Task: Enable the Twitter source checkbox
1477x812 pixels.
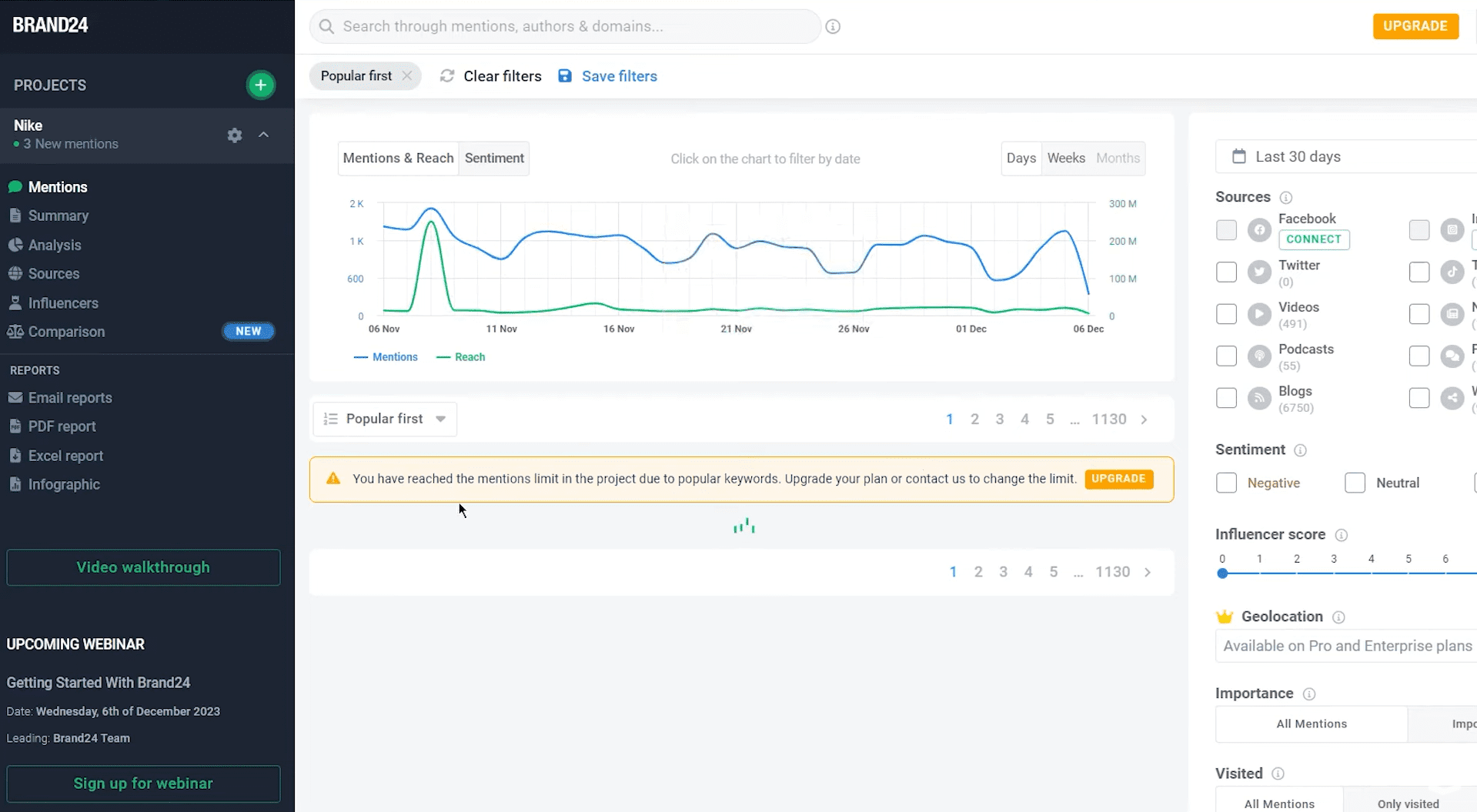Action: [x=1226, y=272]
